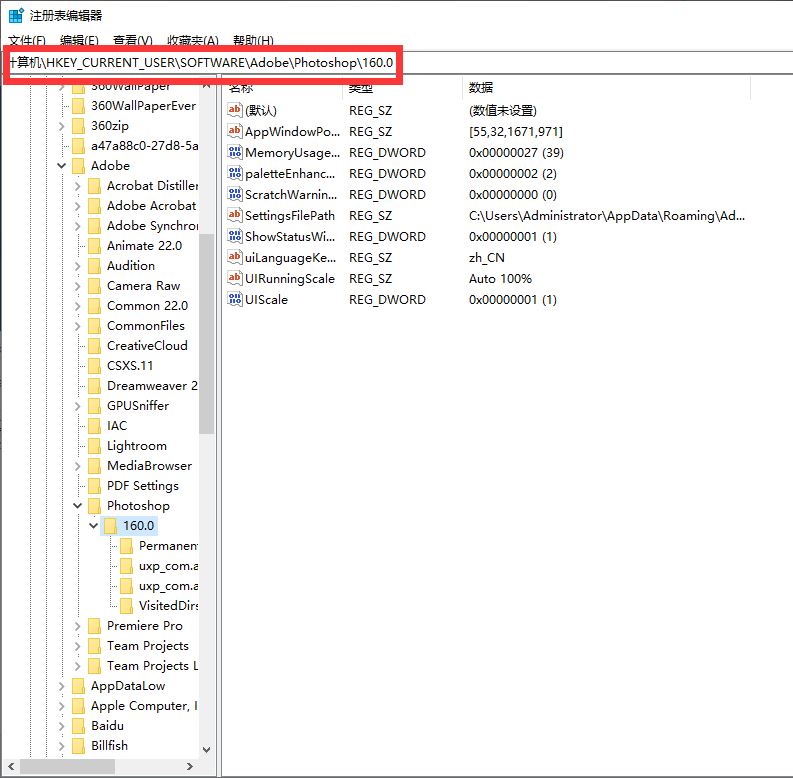Viewport: 793px width, 778px height.
Task: Open the 文件(F) menu
Action: click(27, 40)
